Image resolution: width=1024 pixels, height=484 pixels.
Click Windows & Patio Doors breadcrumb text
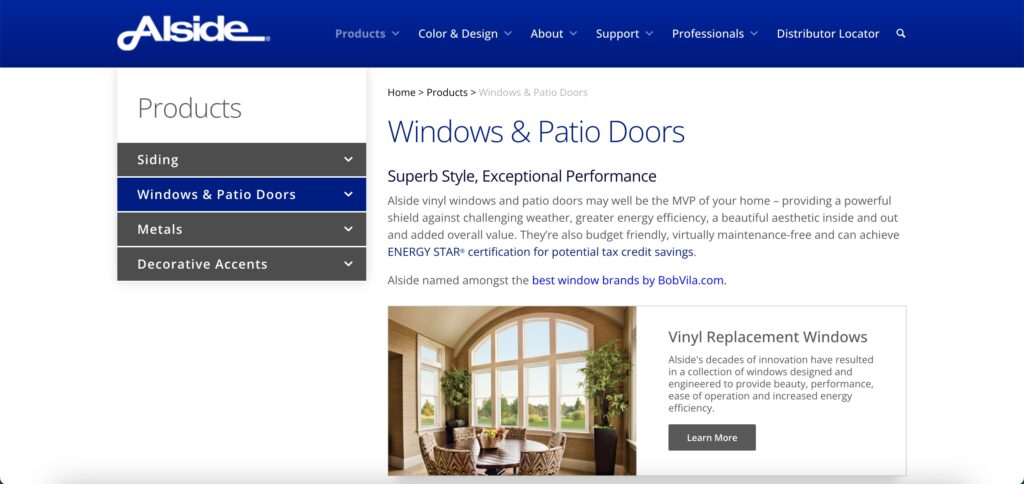533,93
